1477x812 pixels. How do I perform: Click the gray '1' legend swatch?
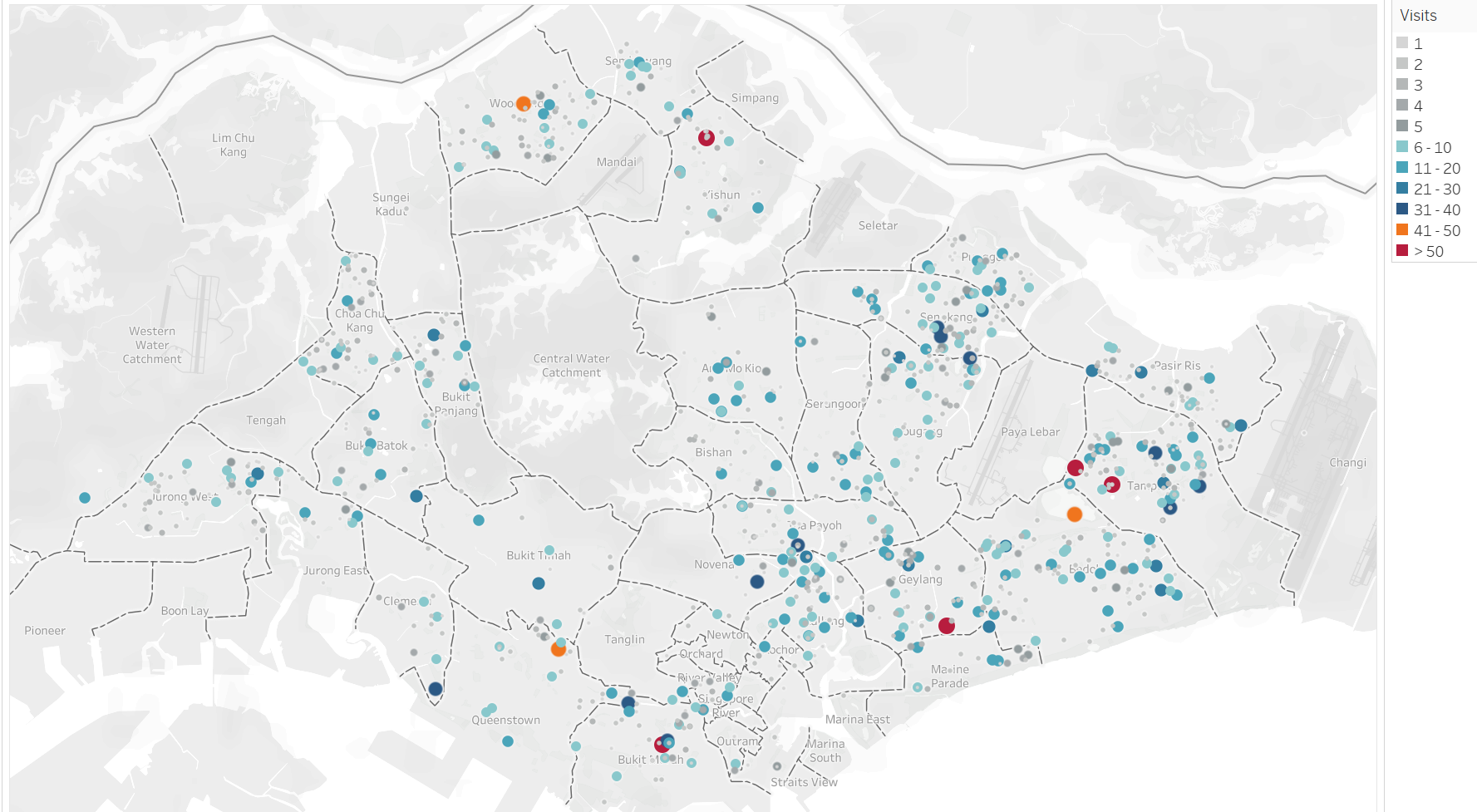pos(1402,43)
